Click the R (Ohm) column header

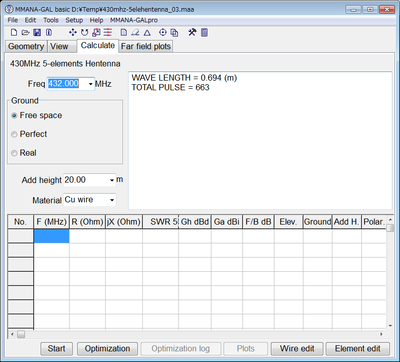[87, 222]
